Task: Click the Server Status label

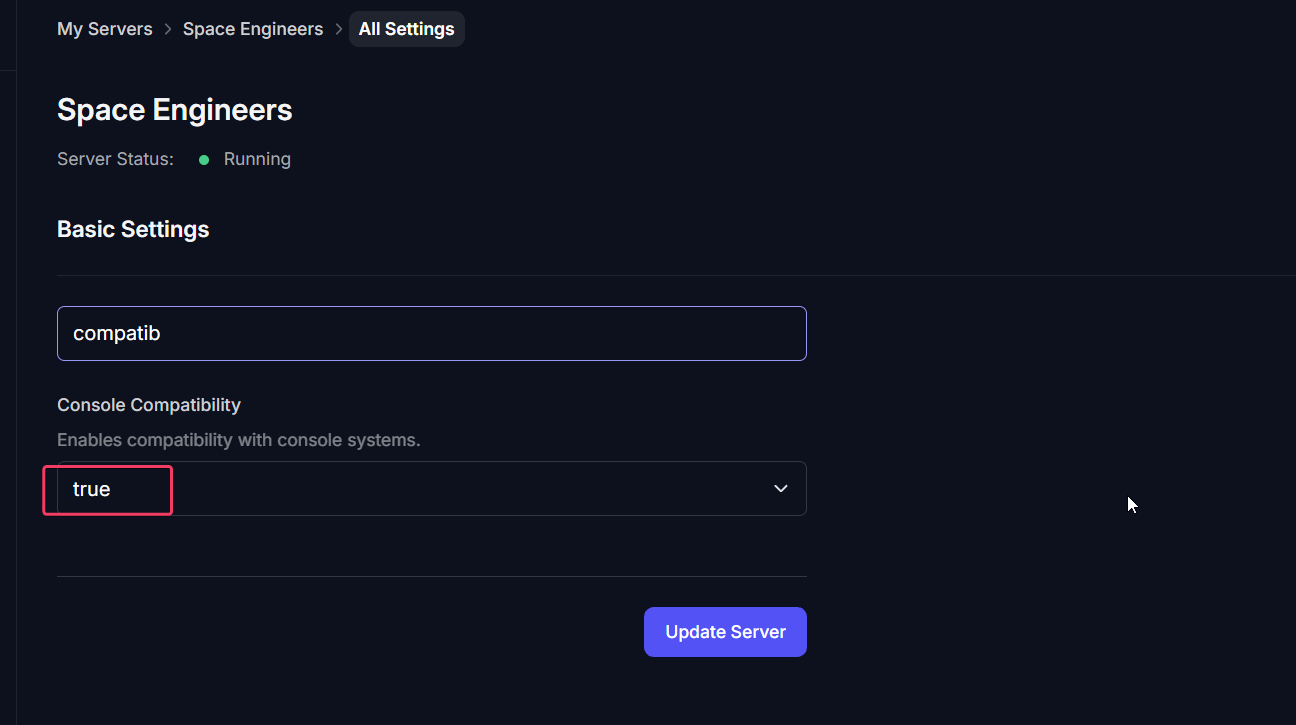Action: point(114,159)
